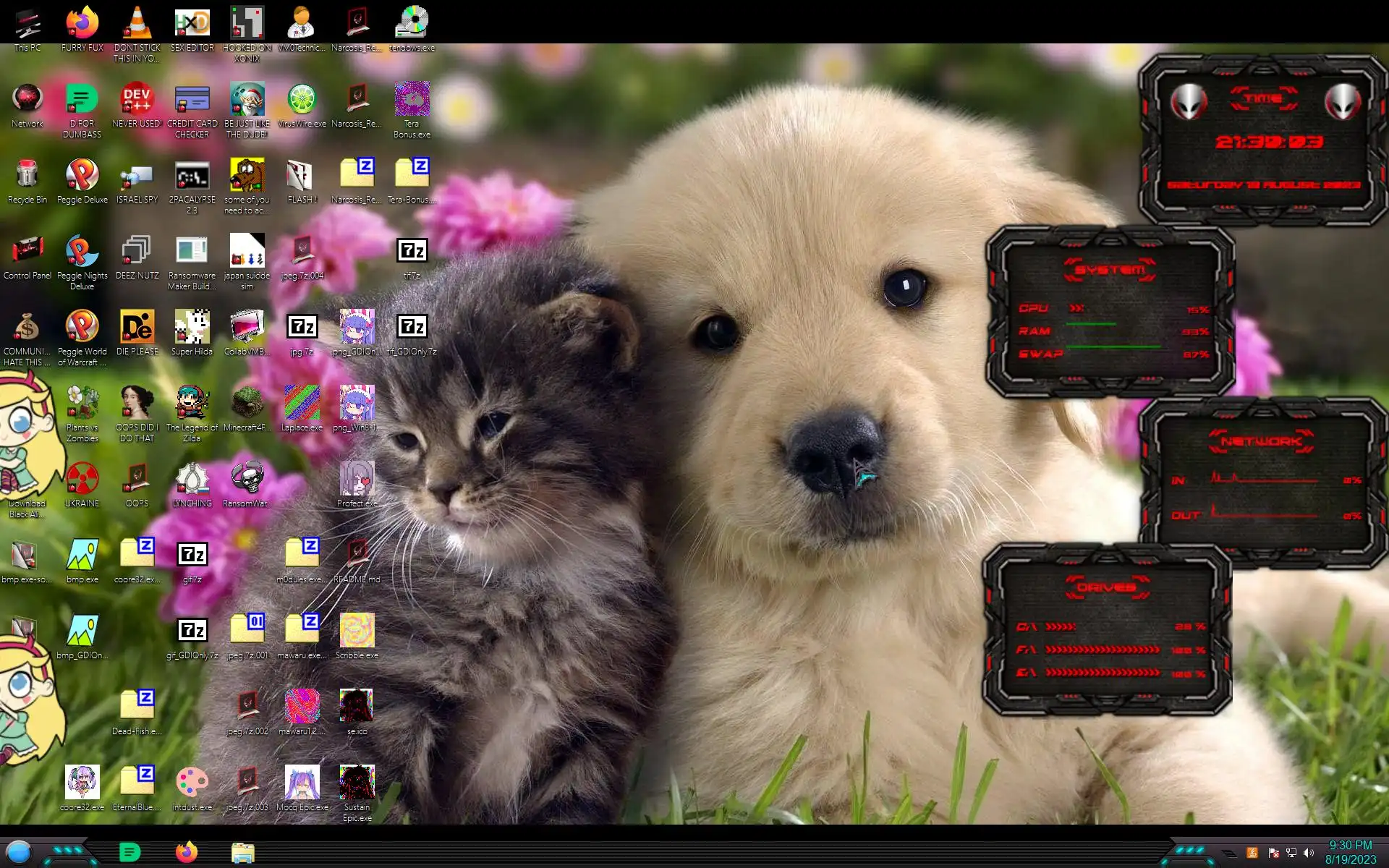Click the Plants vs Zombies icon

pos(82,404)
